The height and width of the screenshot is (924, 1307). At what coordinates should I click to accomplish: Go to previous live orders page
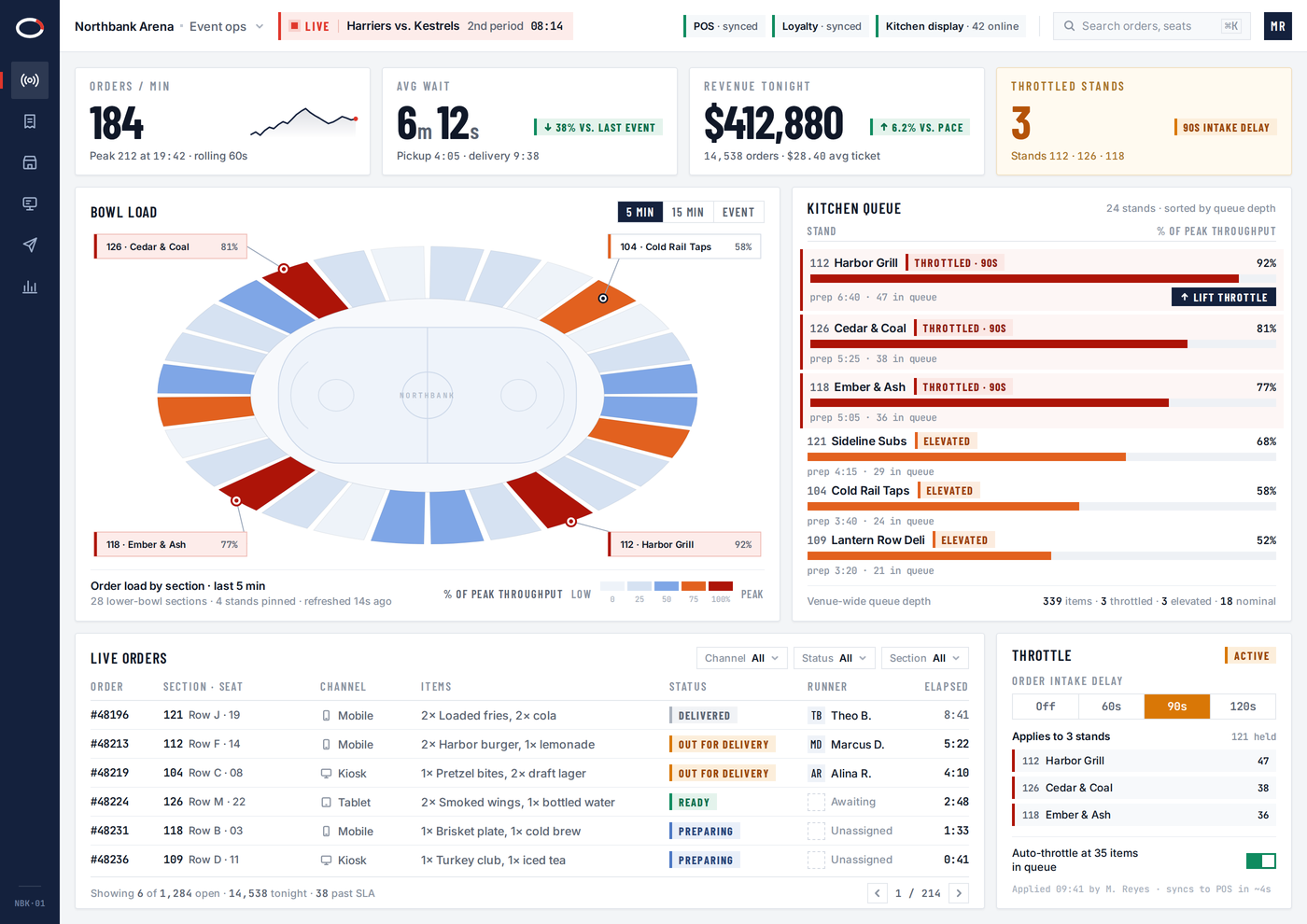pos(878,893)
